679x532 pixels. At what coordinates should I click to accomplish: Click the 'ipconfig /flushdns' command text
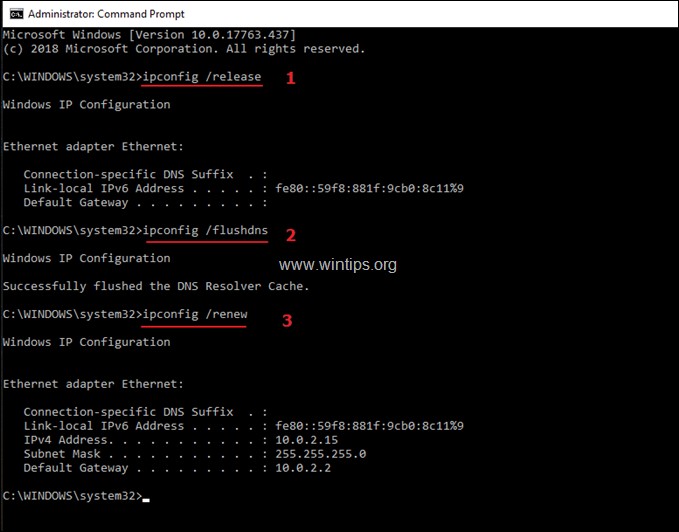pos(205,230)
